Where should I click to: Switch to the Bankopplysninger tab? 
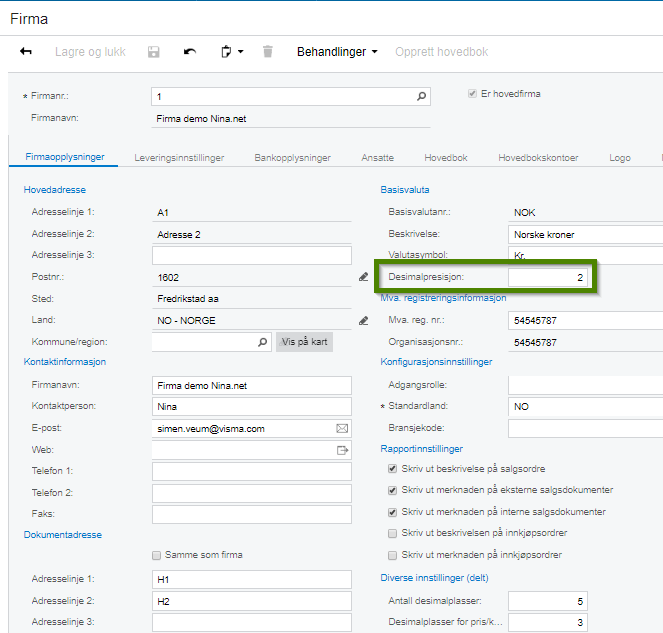coord(294,158)
